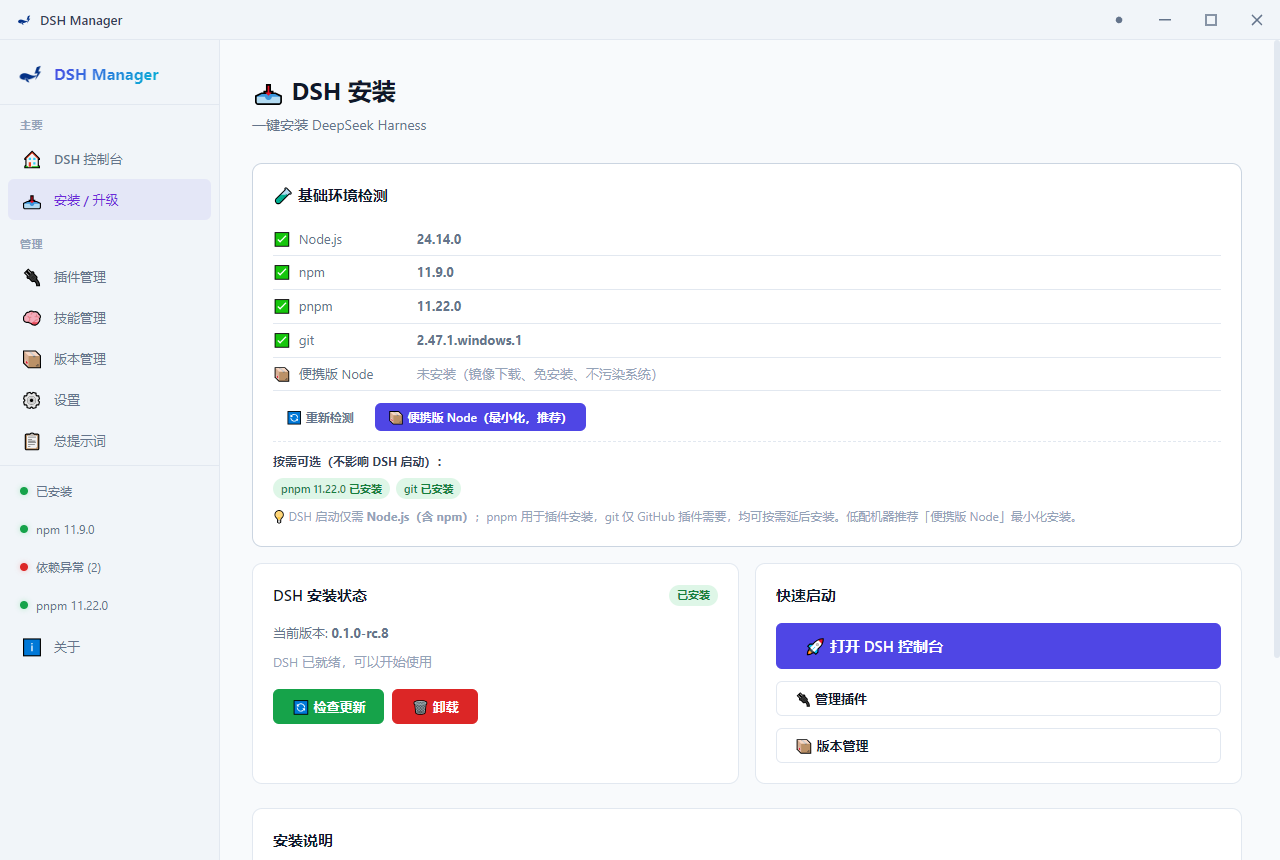Screen dimensions: 1280x860
Task: Click the 安装说明 section heading
Action: (303, 840)
